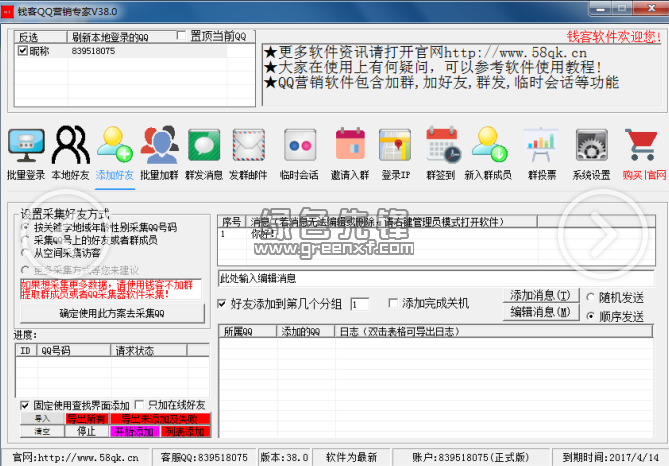
Task: Click 确定使用此方案去采集QQ button
Action: pos(112,314)
